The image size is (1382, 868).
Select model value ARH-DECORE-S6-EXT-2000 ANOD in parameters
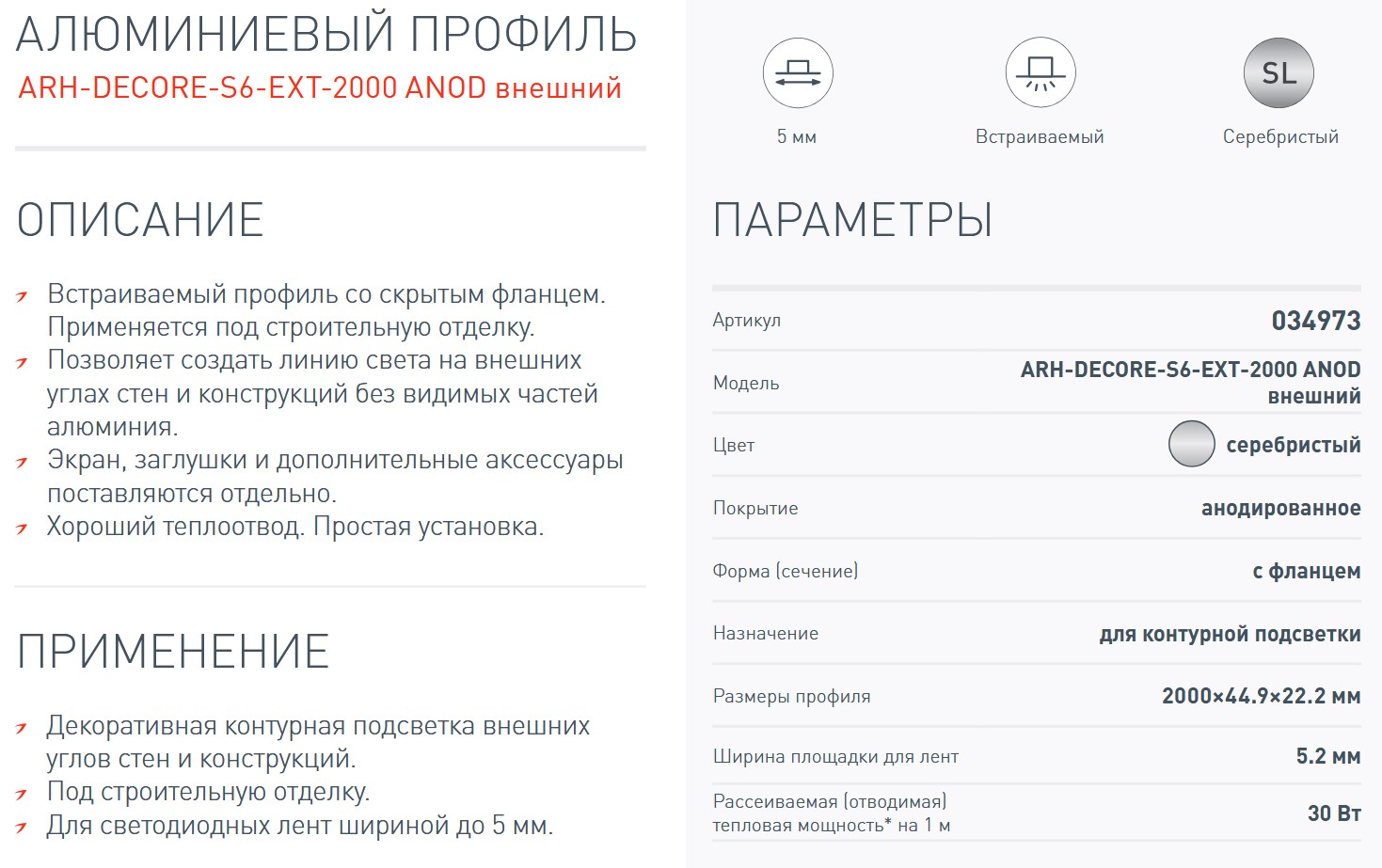click(x=1191, y=370)
